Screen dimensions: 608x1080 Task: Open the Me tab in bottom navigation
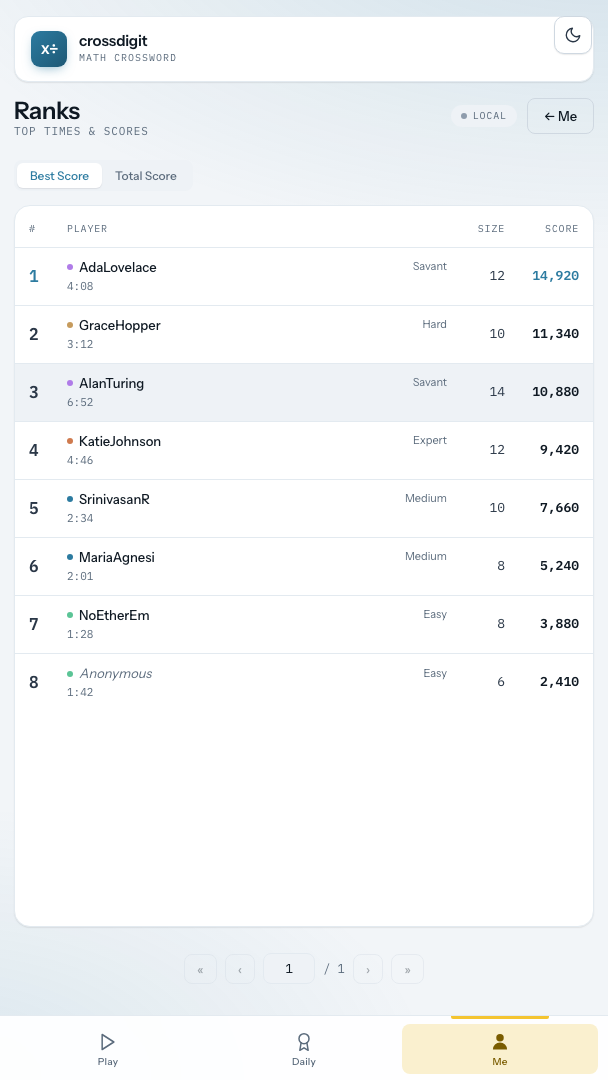[x=500, y=1049]
